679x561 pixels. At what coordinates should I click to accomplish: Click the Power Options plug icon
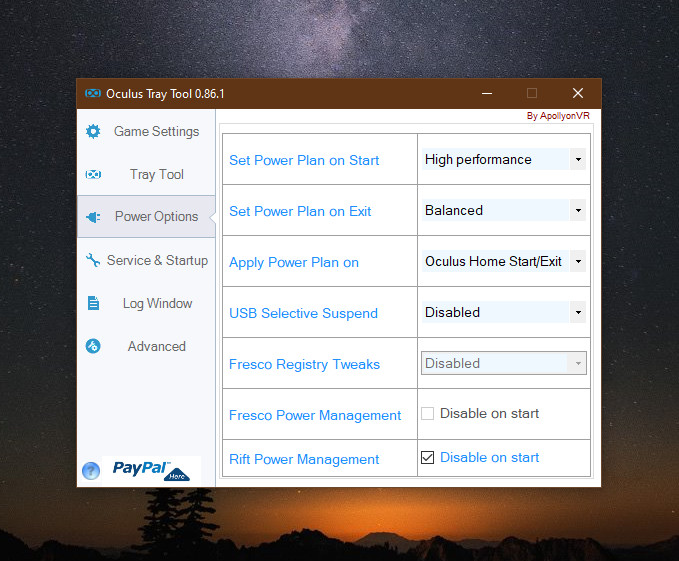click(x=93, y=217)
